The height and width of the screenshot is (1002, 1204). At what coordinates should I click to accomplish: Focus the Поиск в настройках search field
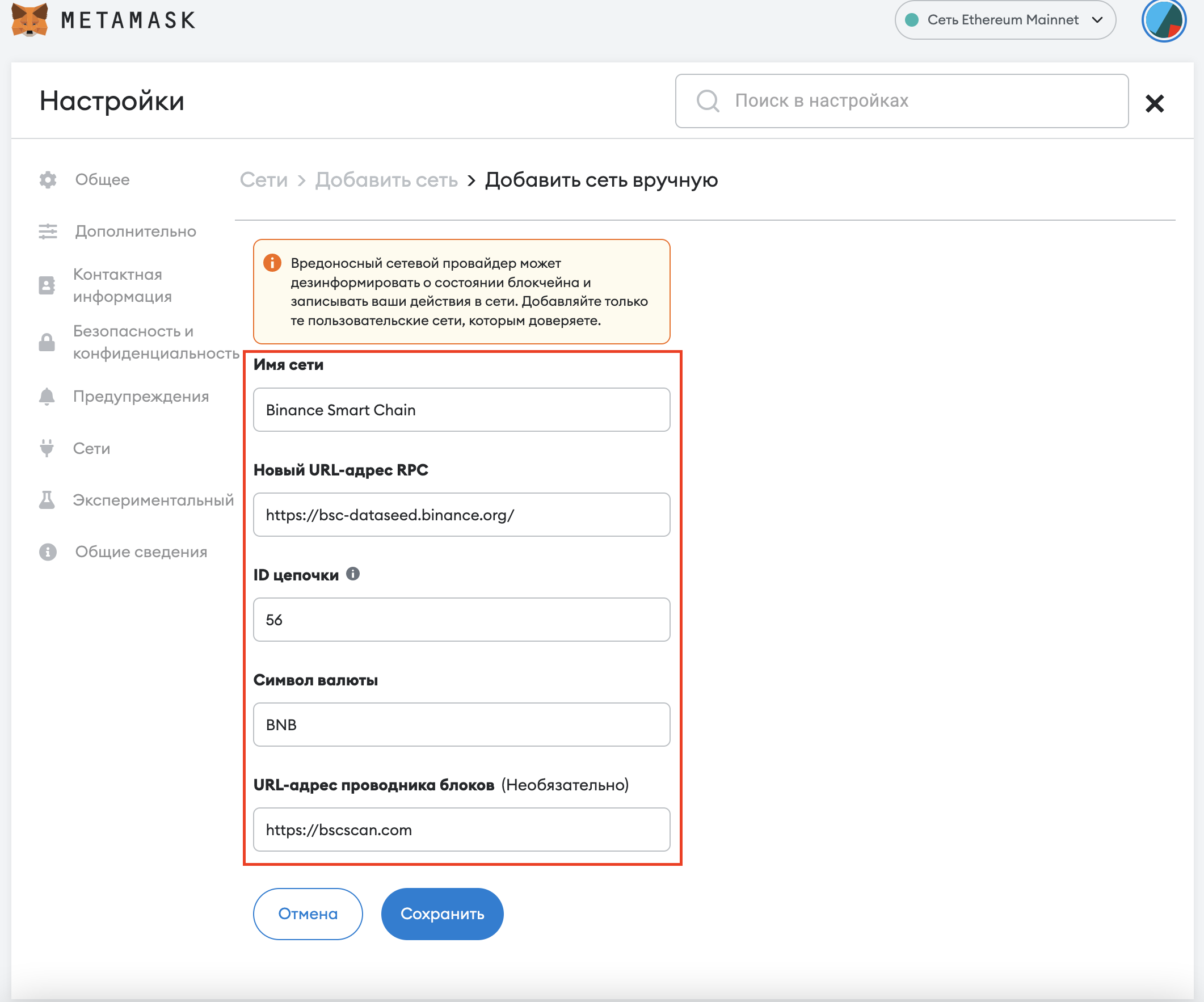pyautogui.click(x=902, y=100)
